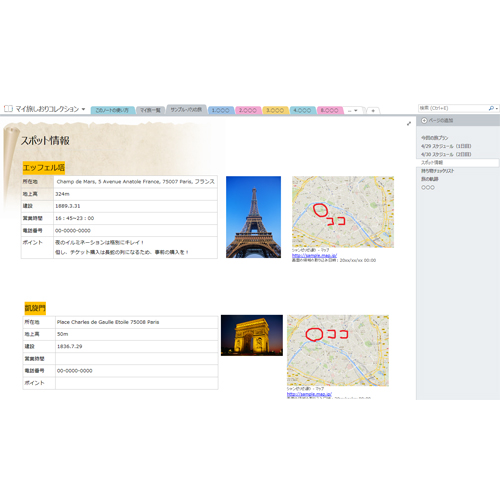Open the yellow 3.○○○○ section tab

point(275,110)
